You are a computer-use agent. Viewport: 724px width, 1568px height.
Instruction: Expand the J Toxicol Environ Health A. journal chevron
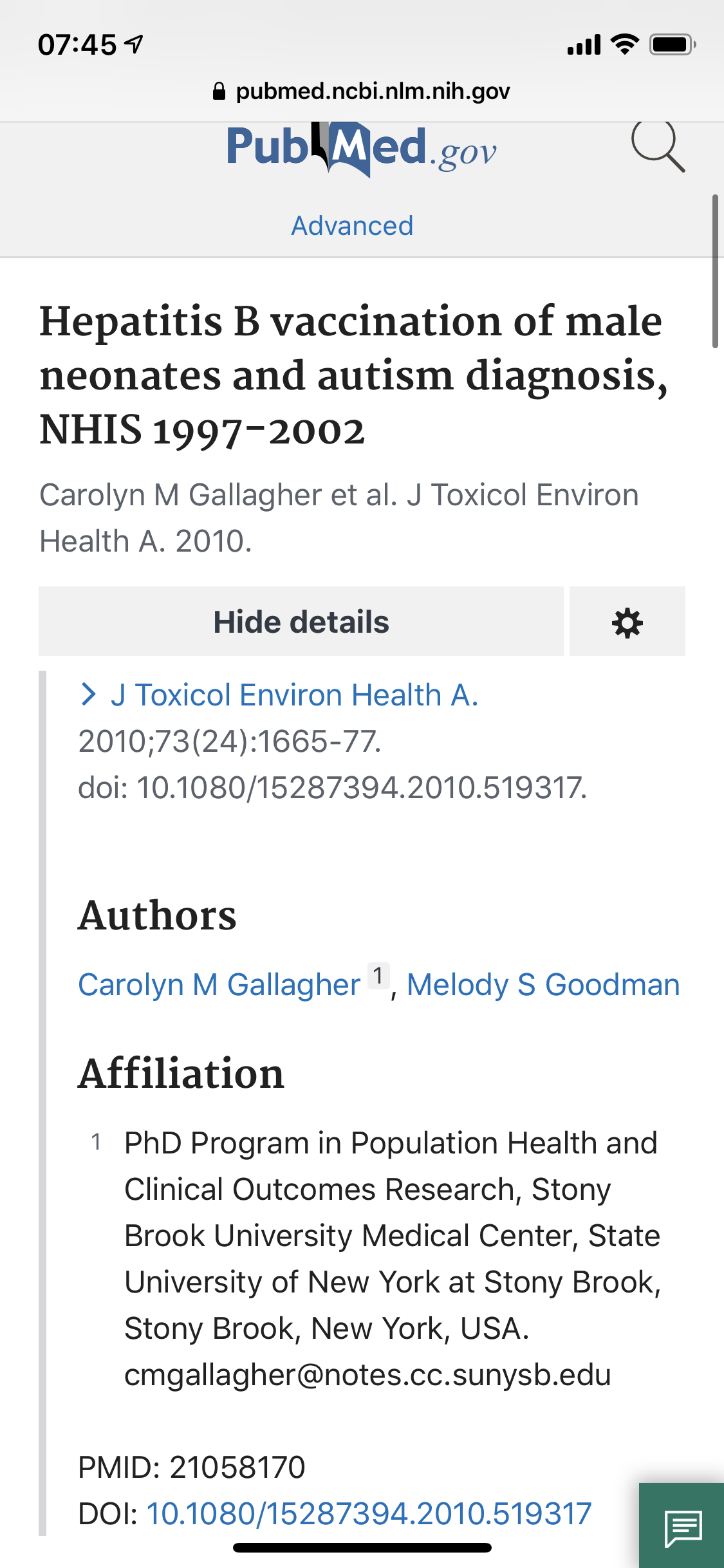[x=88, y=695]
